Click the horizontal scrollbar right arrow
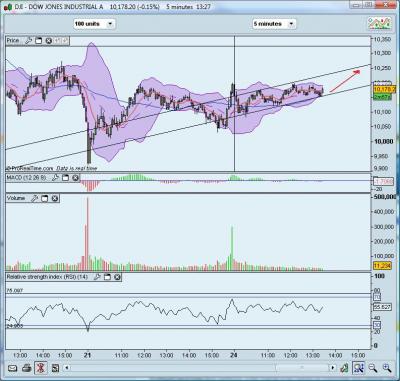Image resolution: width=400 pixels, height=381 pixels. [x=333, y=368]
